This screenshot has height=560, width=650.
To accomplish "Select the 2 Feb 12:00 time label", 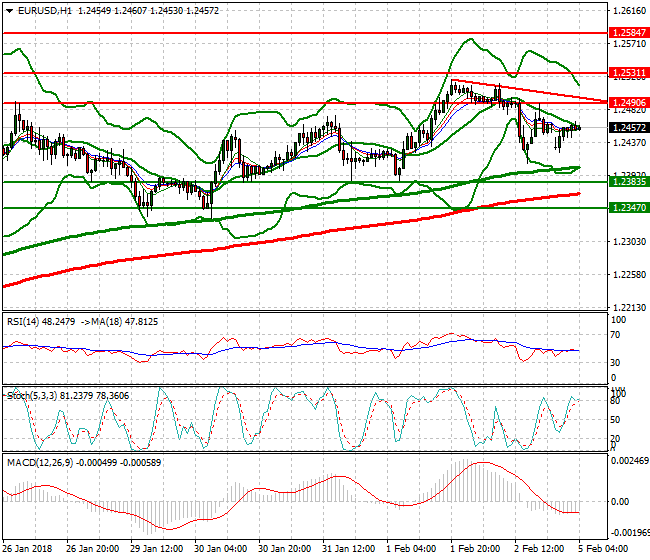I will (539, 549).
